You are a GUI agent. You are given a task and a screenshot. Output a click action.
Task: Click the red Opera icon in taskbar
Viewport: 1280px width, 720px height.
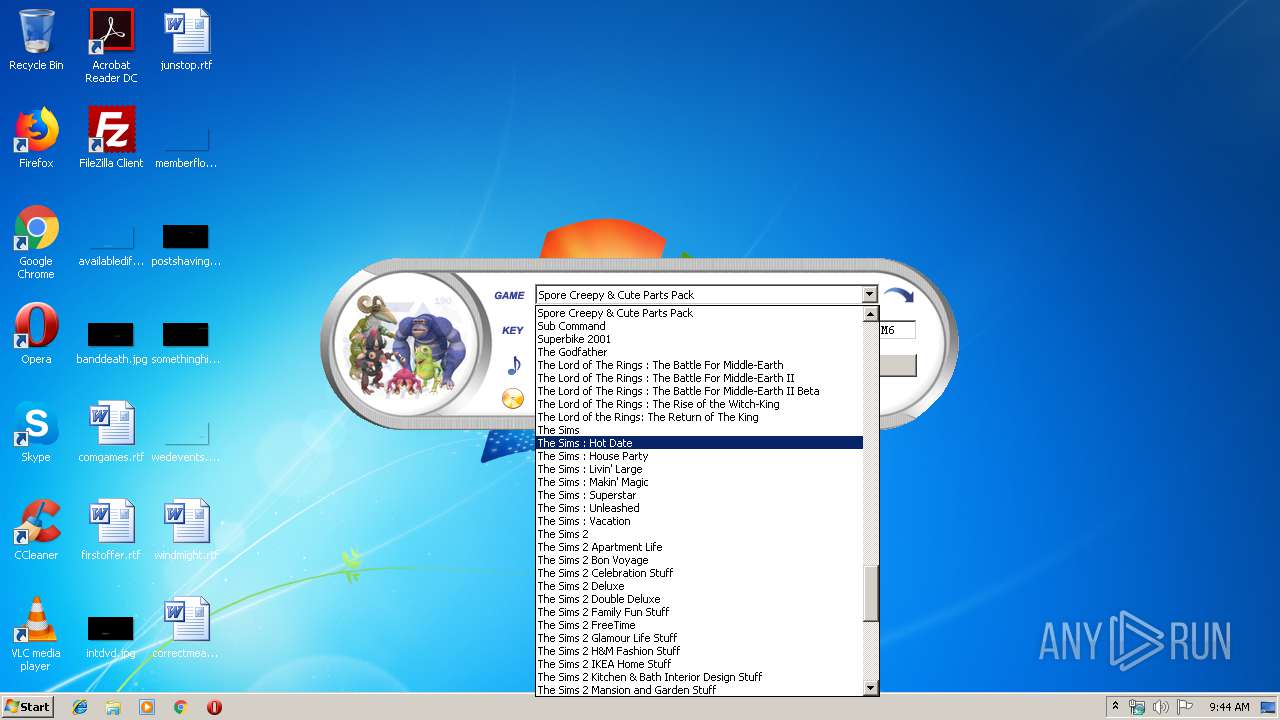(214, 707)
